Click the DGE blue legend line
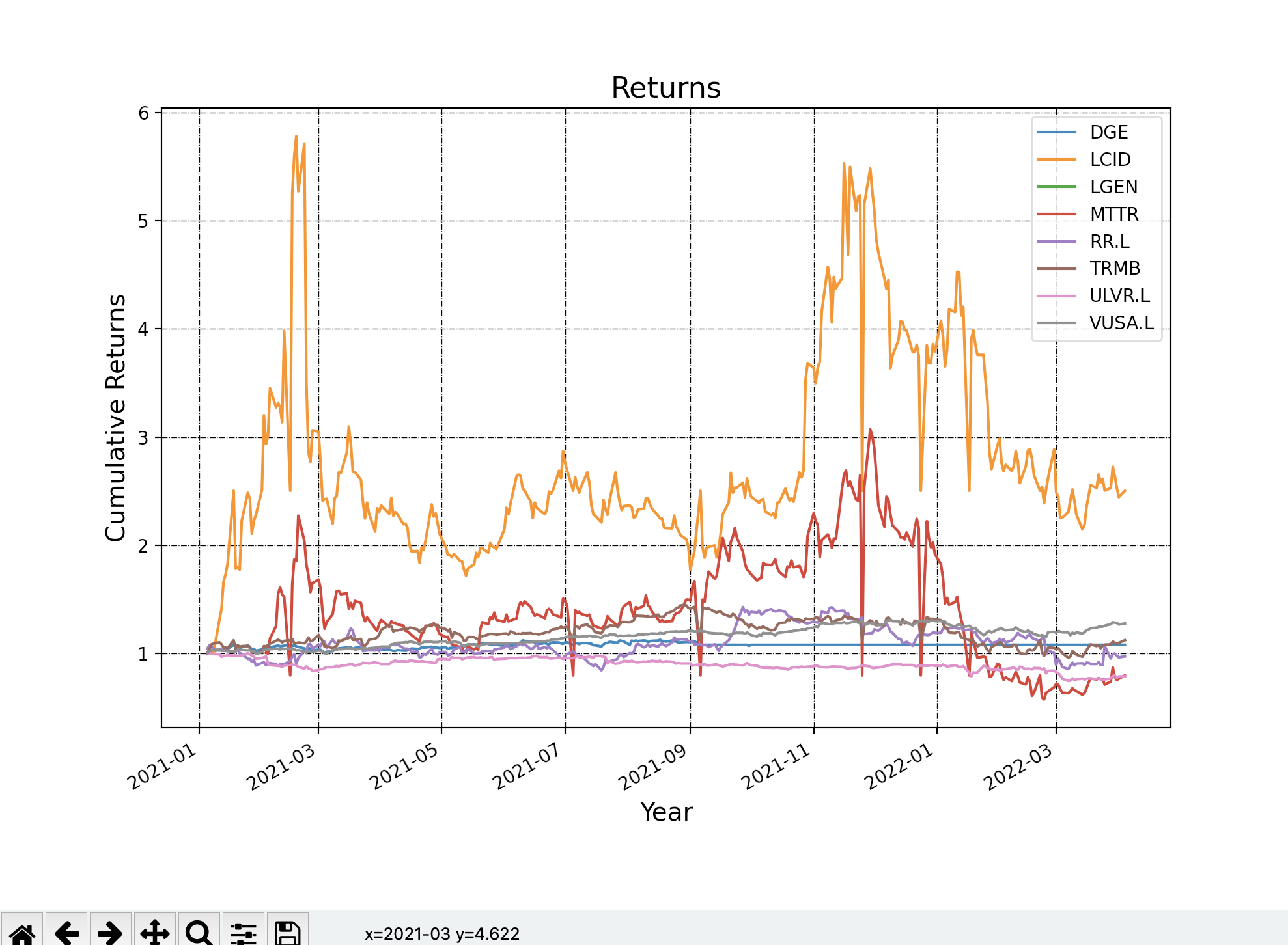This screenshot has width=1288, height=945. point(1057,132)
